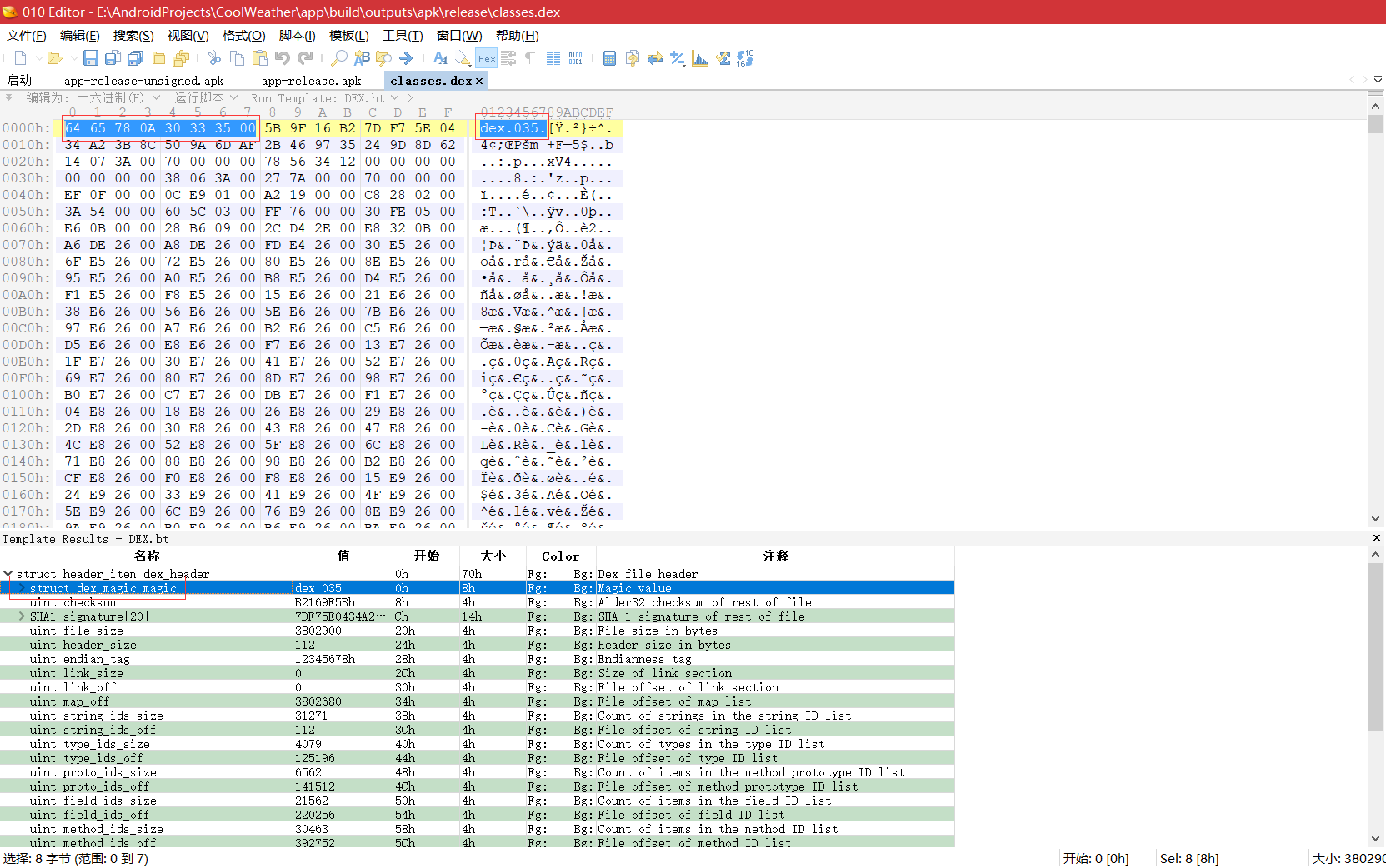Select the uint file_size row
Image resolution: width=1386 pixels, height=868 pixels.
(x=477, y=631)
